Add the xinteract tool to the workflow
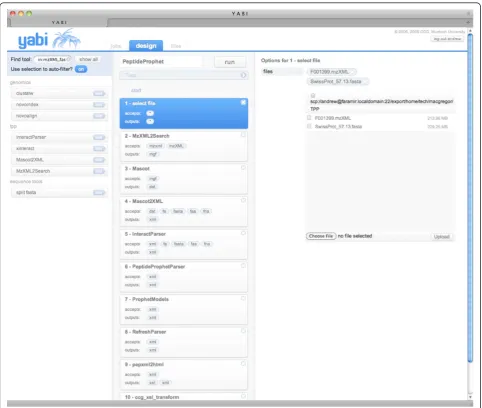 pos(99,149)
